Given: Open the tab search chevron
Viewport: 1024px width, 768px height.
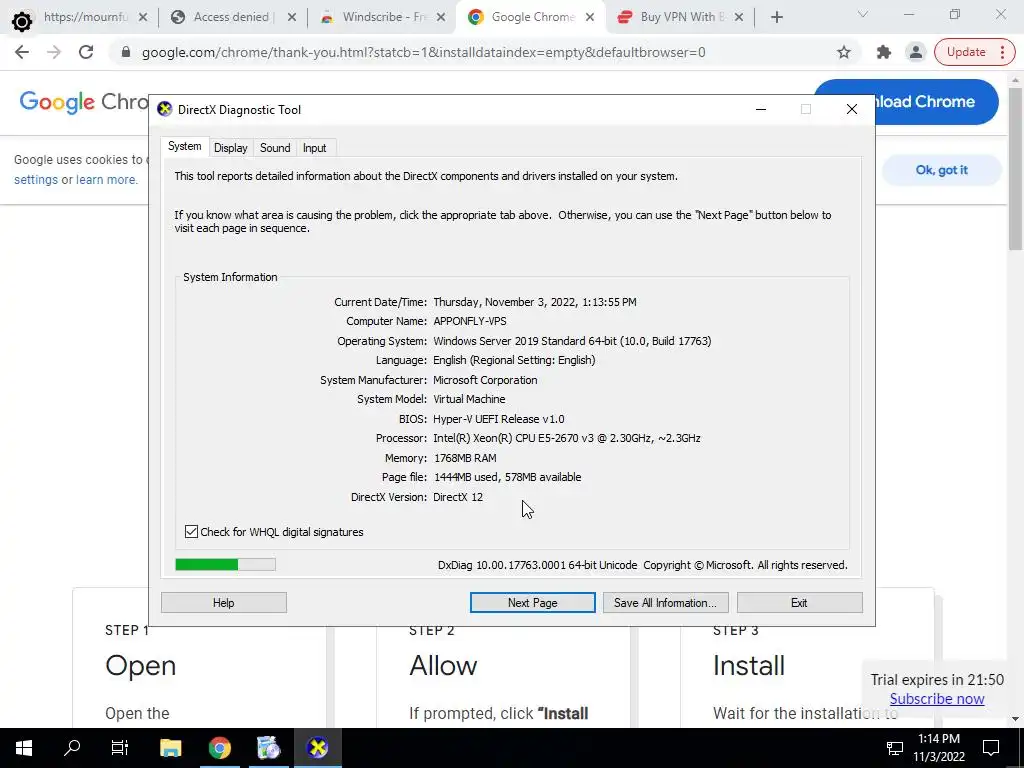Looking at the screenshot, I should [863, 14].
